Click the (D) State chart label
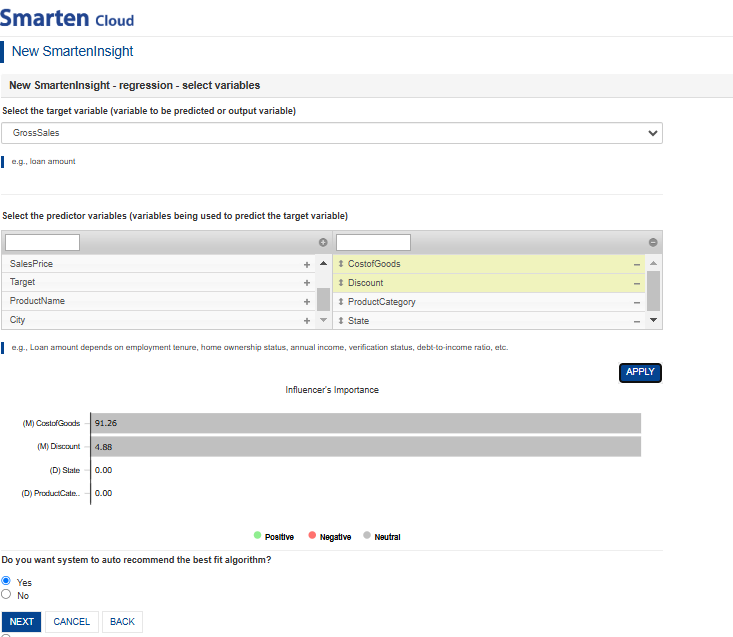 pos(65,470)
